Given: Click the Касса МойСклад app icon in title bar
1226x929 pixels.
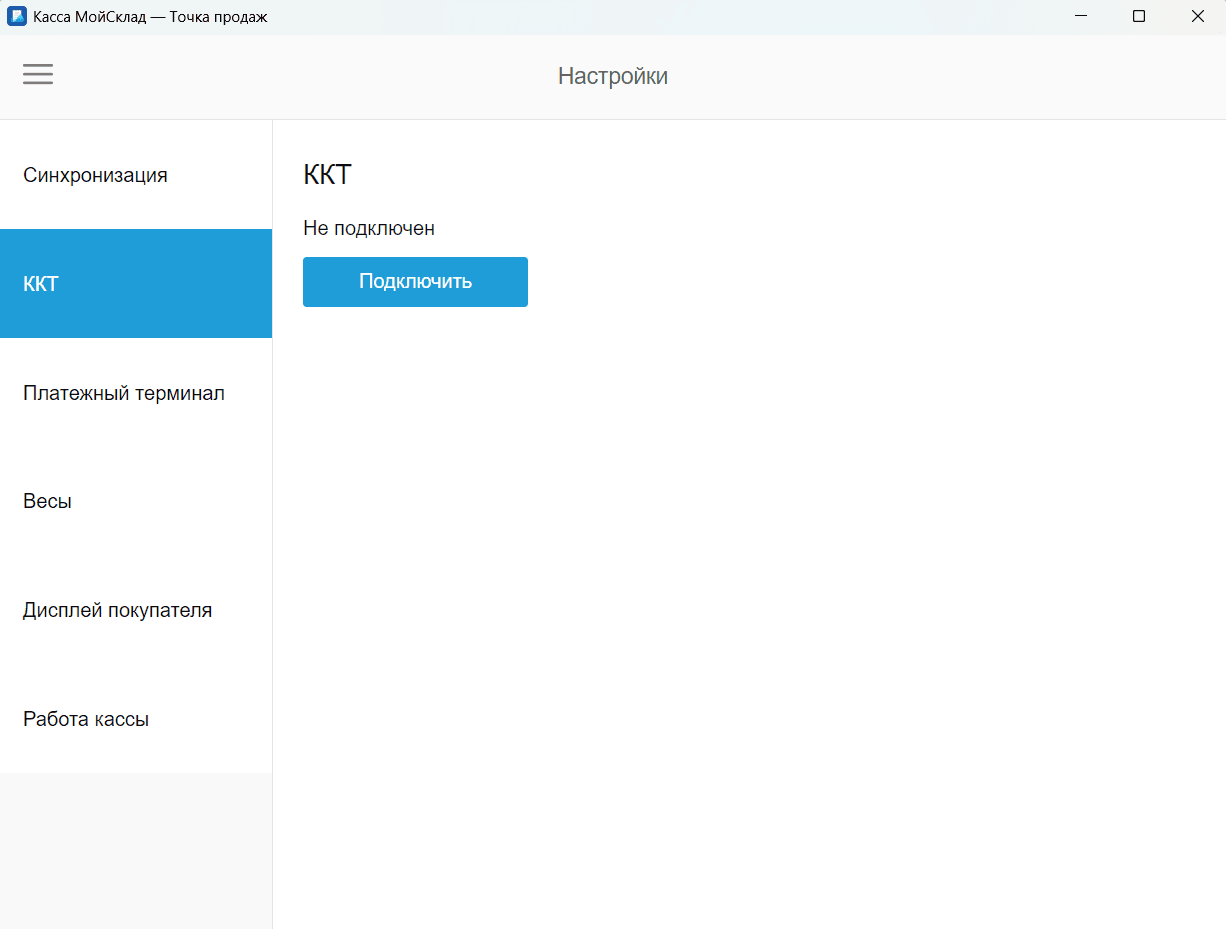Looking at the screenshot, I should coord(16,17).
